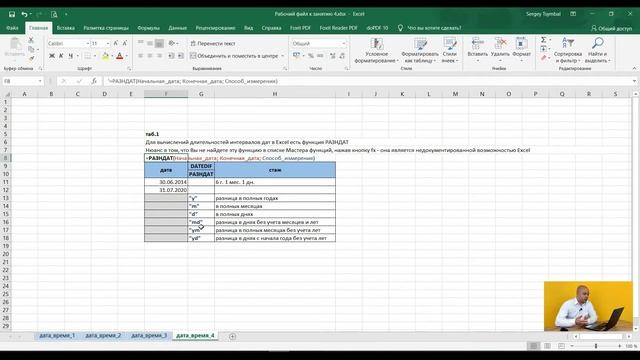Open the text orientation dropdown
Screen dimensions: 640x360
pyautogui.click(x=173, y=43)
